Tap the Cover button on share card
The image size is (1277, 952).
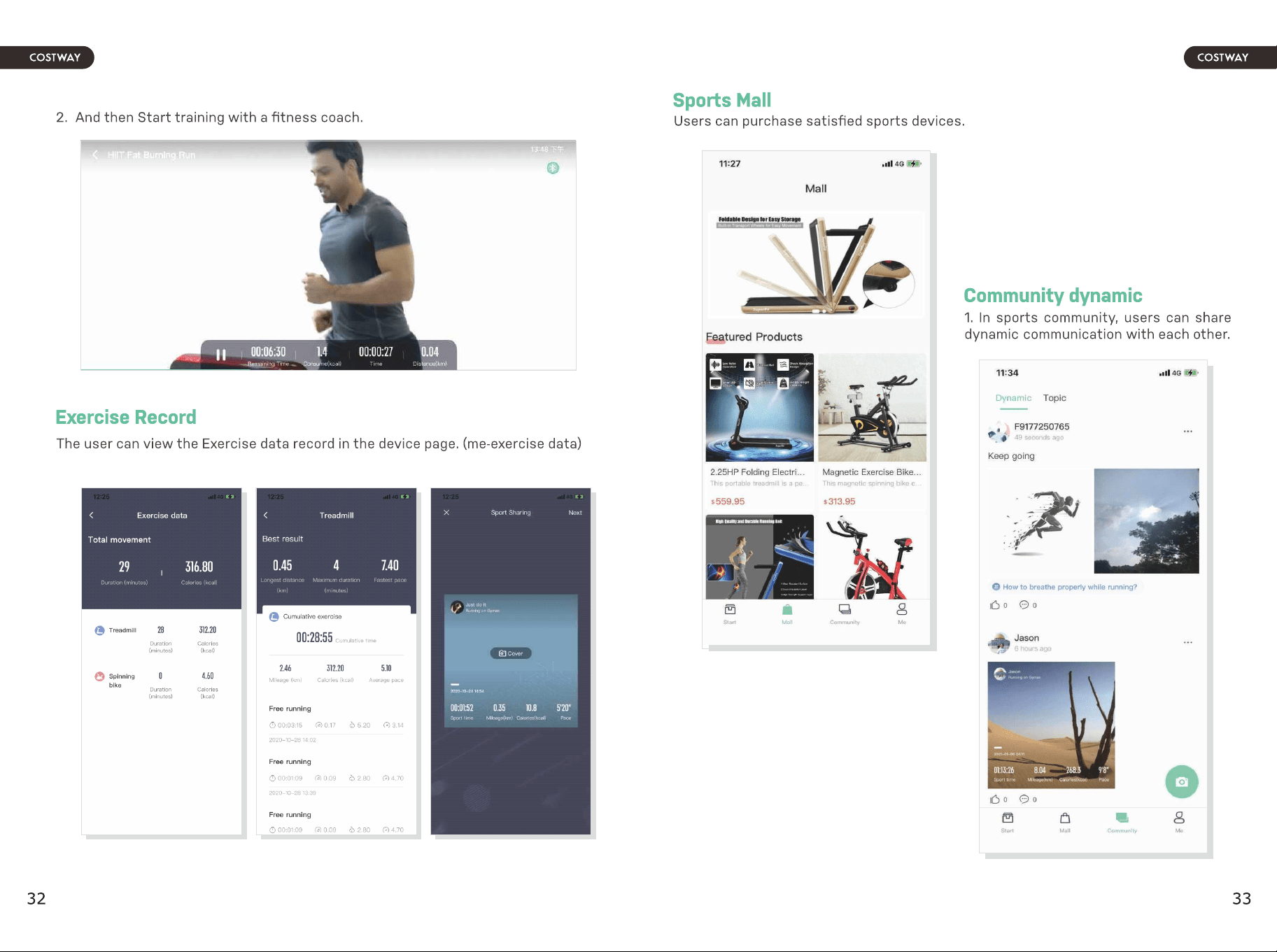click(x=511, y=653)
